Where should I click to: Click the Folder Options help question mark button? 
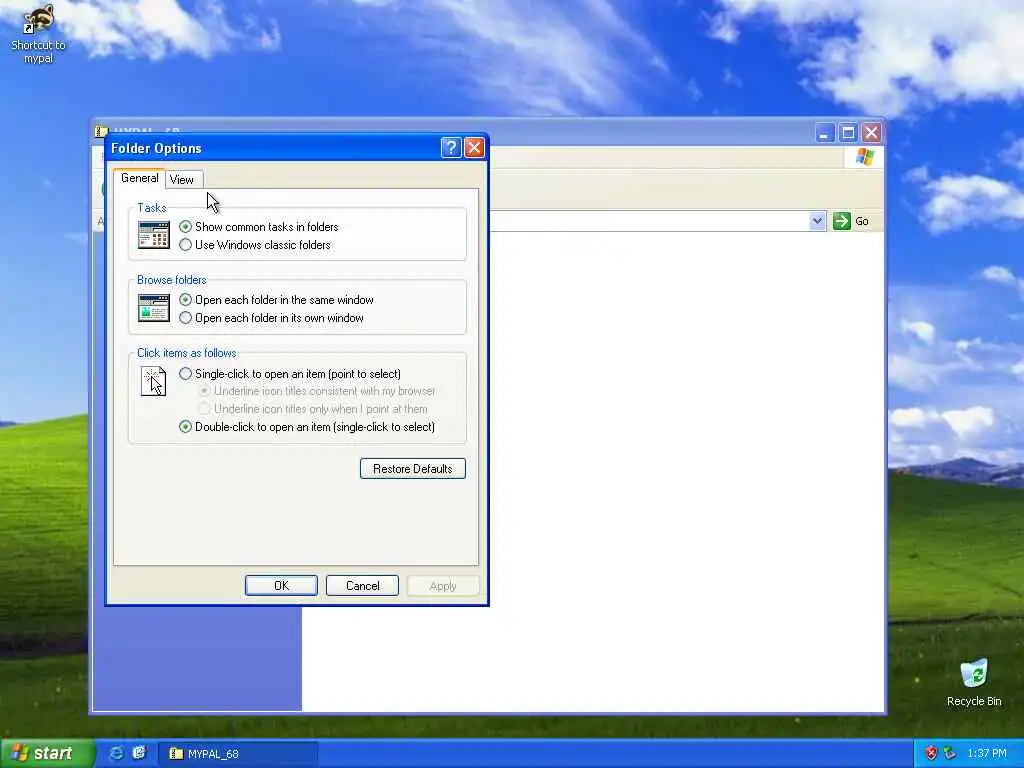coord(451,148)
